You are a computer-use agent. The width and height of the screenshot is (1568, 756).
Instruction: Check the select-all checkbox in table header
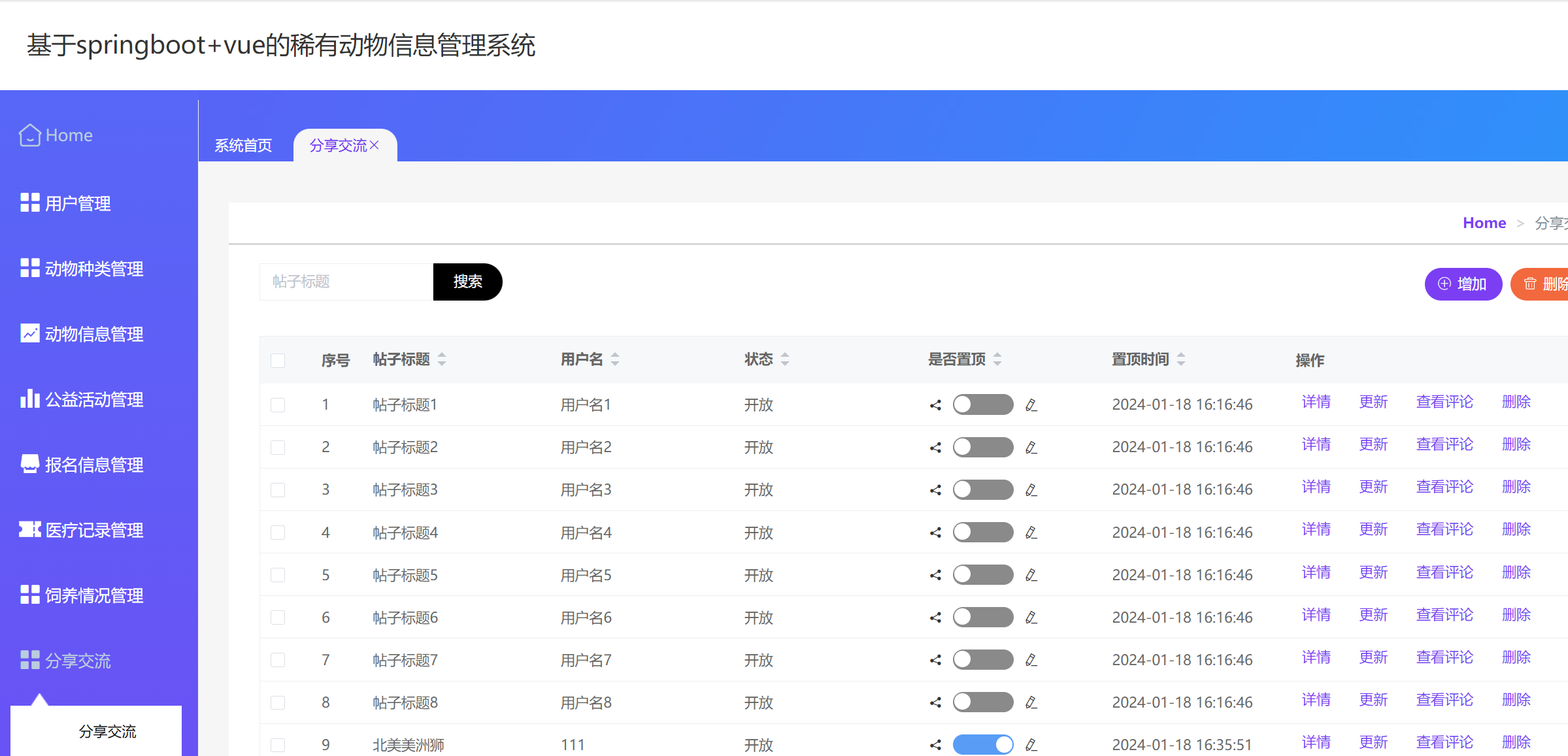[x=278, y=360]
